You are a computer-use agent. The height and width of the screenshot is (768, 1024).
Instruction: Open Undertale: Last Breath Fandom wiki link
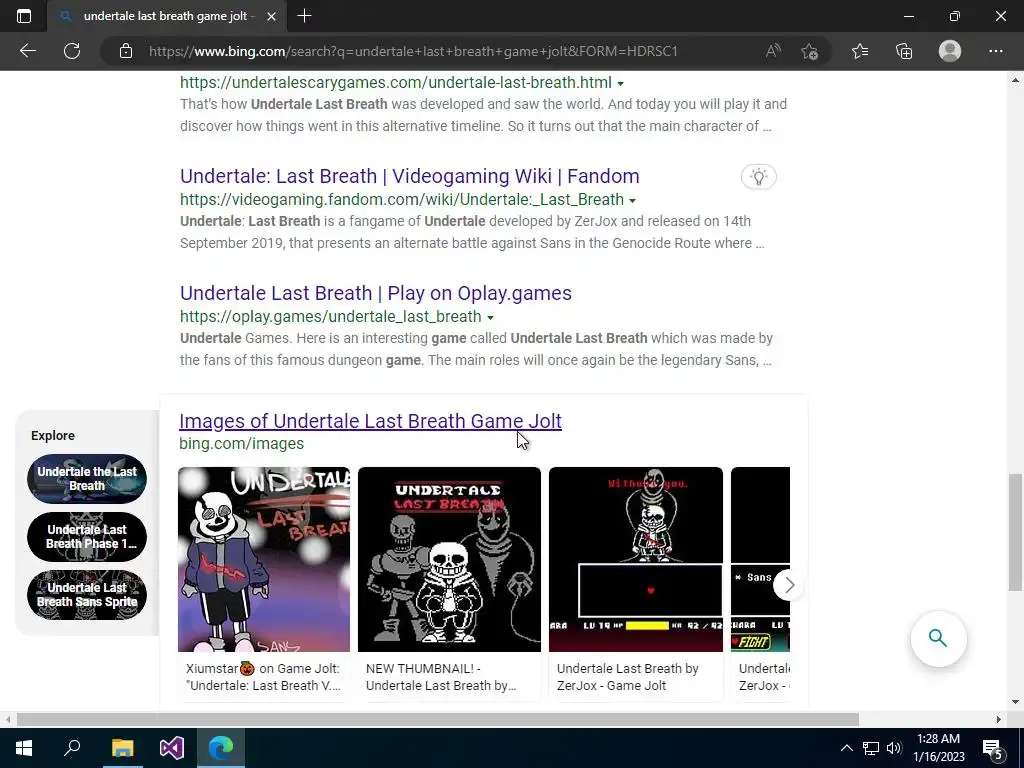[x=409, y=176]
